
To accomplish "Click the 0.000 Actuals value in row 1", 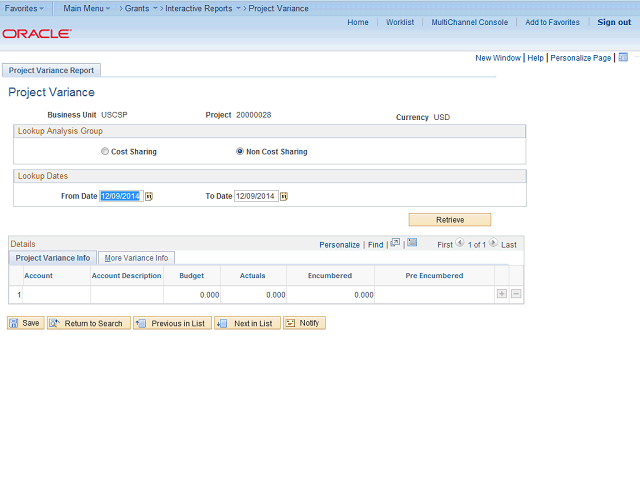I will click(276, 295).
